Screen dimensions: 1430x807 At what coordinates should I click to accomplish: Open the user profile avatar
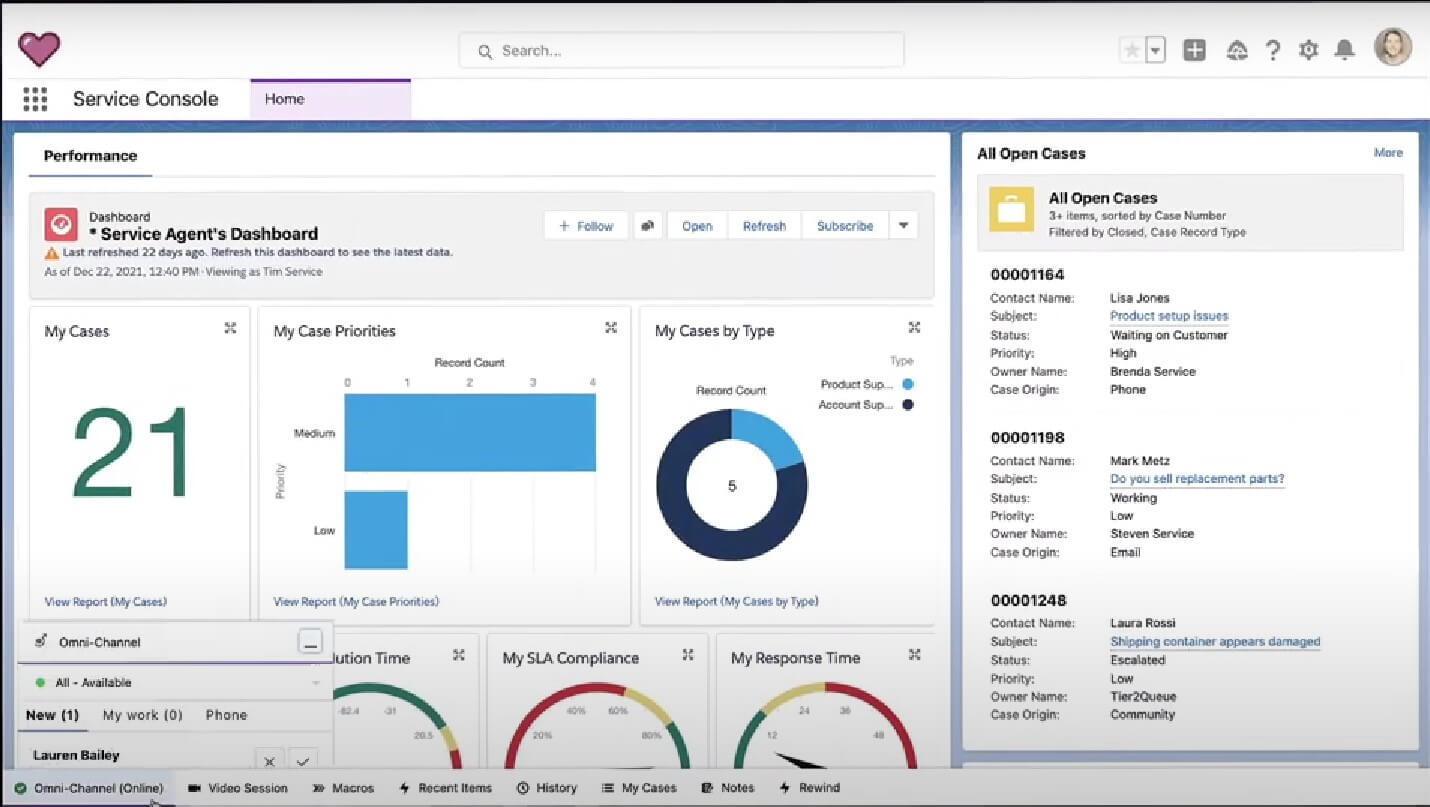click(x=1392, y=47)
